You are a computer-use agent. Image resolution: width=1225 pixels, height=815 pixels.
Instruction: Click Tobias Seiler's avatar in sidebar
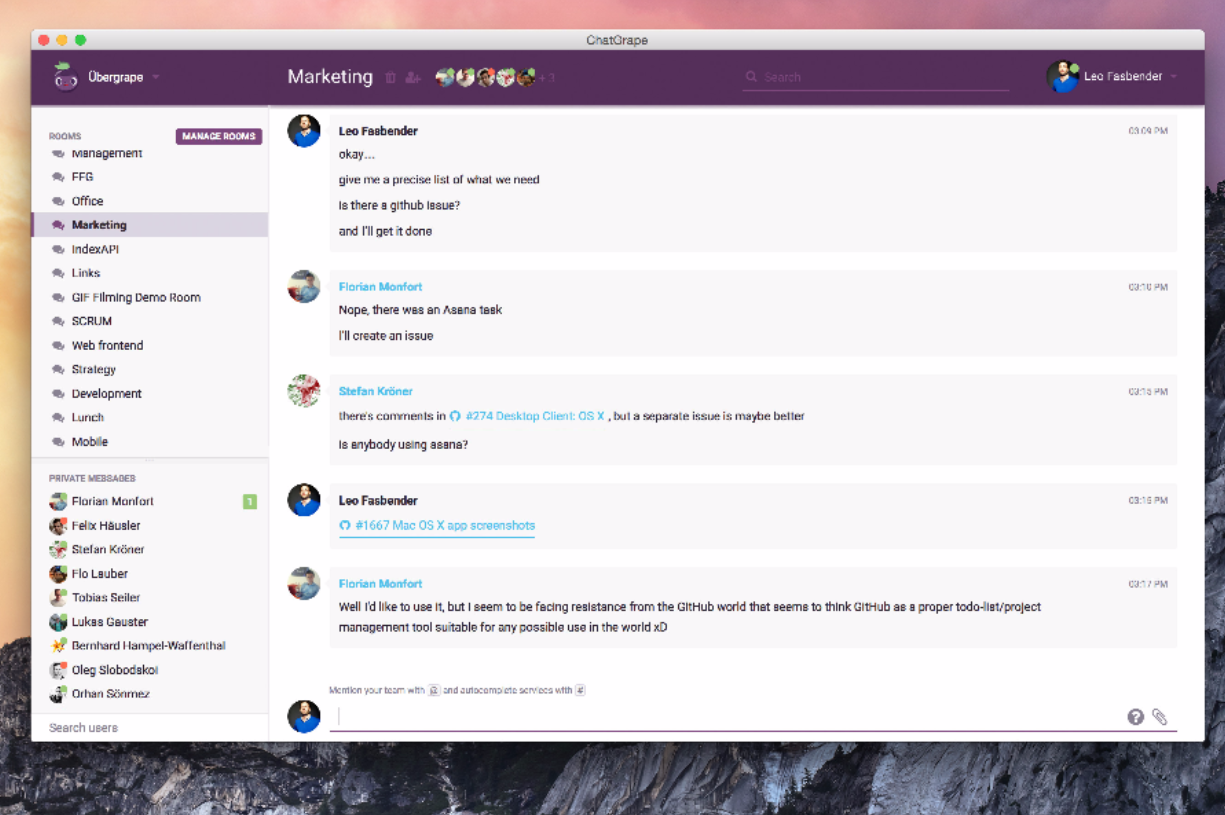click(58, 597)
